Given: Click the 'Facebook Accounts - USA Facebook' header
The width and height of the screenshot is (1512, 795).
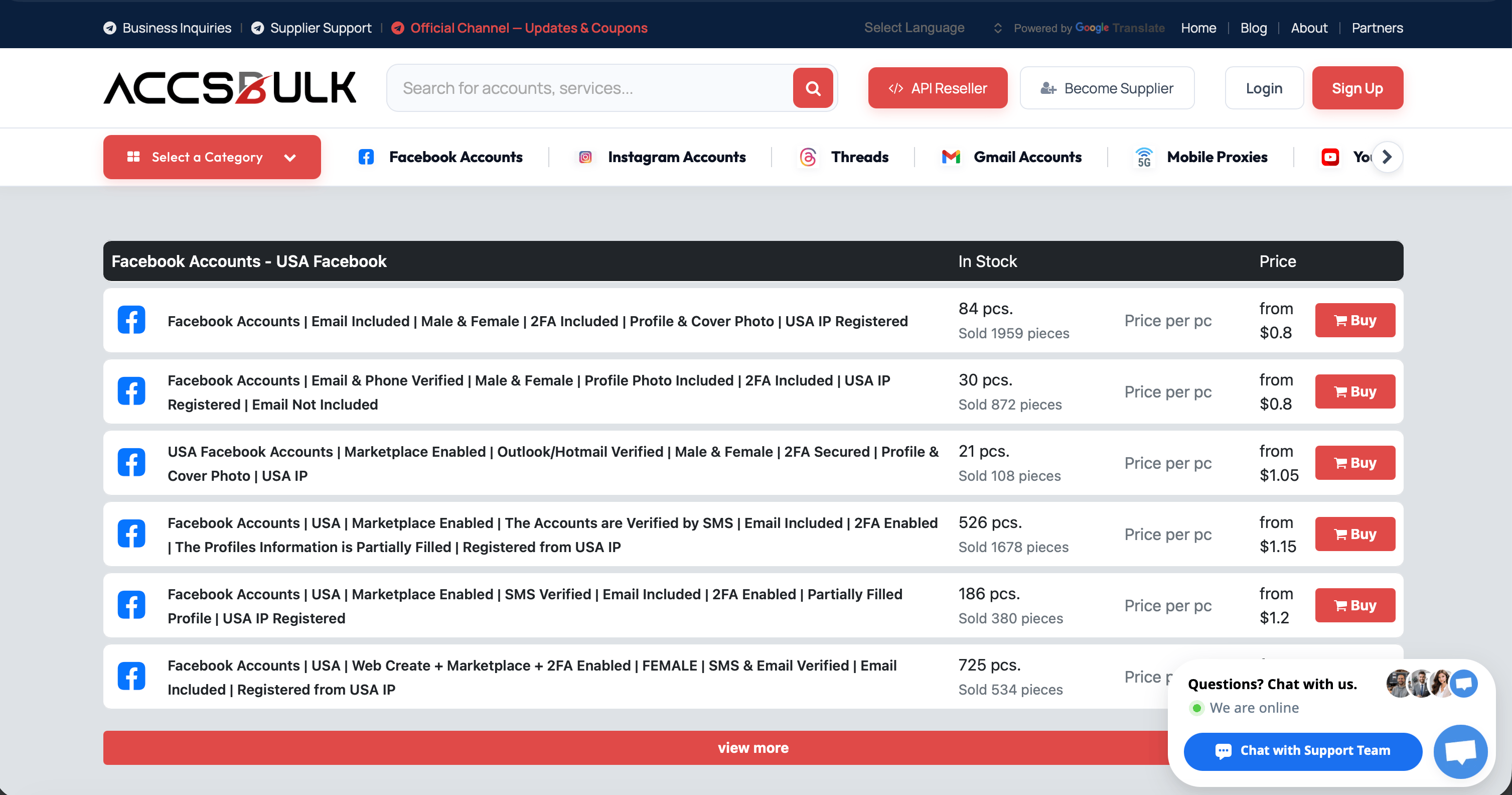Looking at the screenshot, I should tap(249, 261).
